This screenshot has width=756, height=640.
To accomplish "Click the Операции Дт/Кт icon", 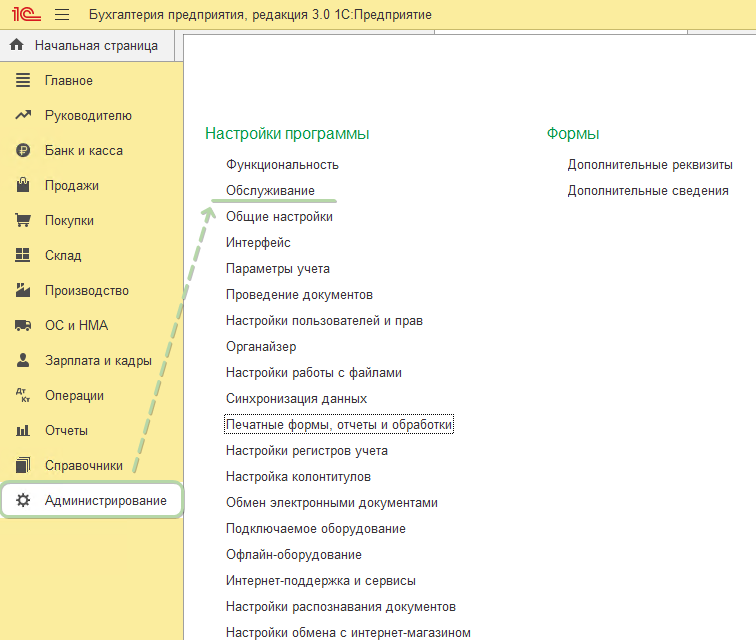I will tap(23, 395).
